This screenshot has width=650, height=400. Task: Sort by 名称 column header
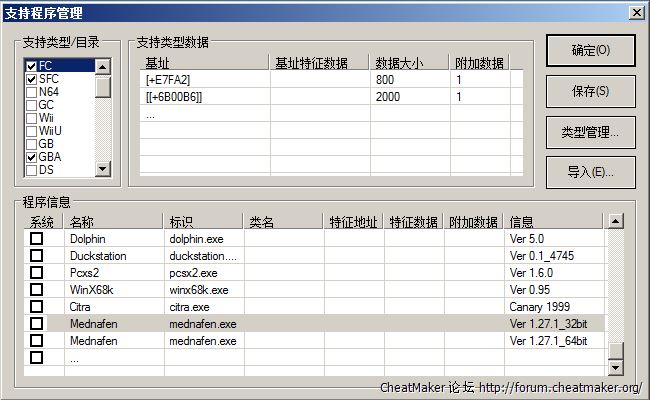tap(82, 222)
